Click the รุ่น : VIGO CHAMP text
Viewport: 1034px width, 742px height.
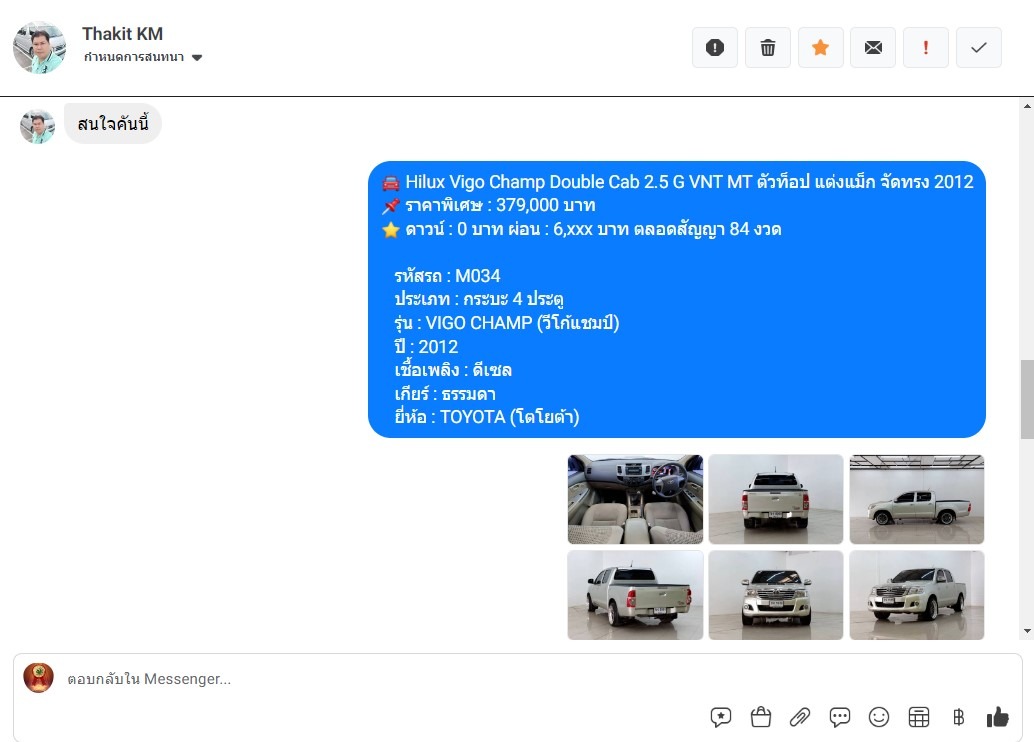click(x=506, y=323)
